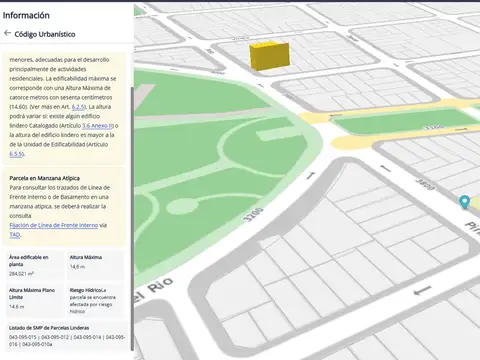Open Fijación de Línea de Frente Interno link

54,225
